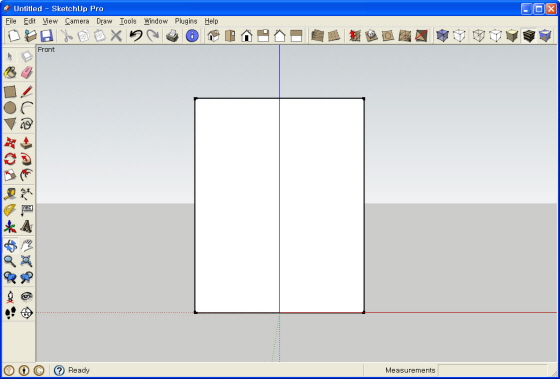Activate the Eraser tool
560x379 pixels.
tap(26, 73)
